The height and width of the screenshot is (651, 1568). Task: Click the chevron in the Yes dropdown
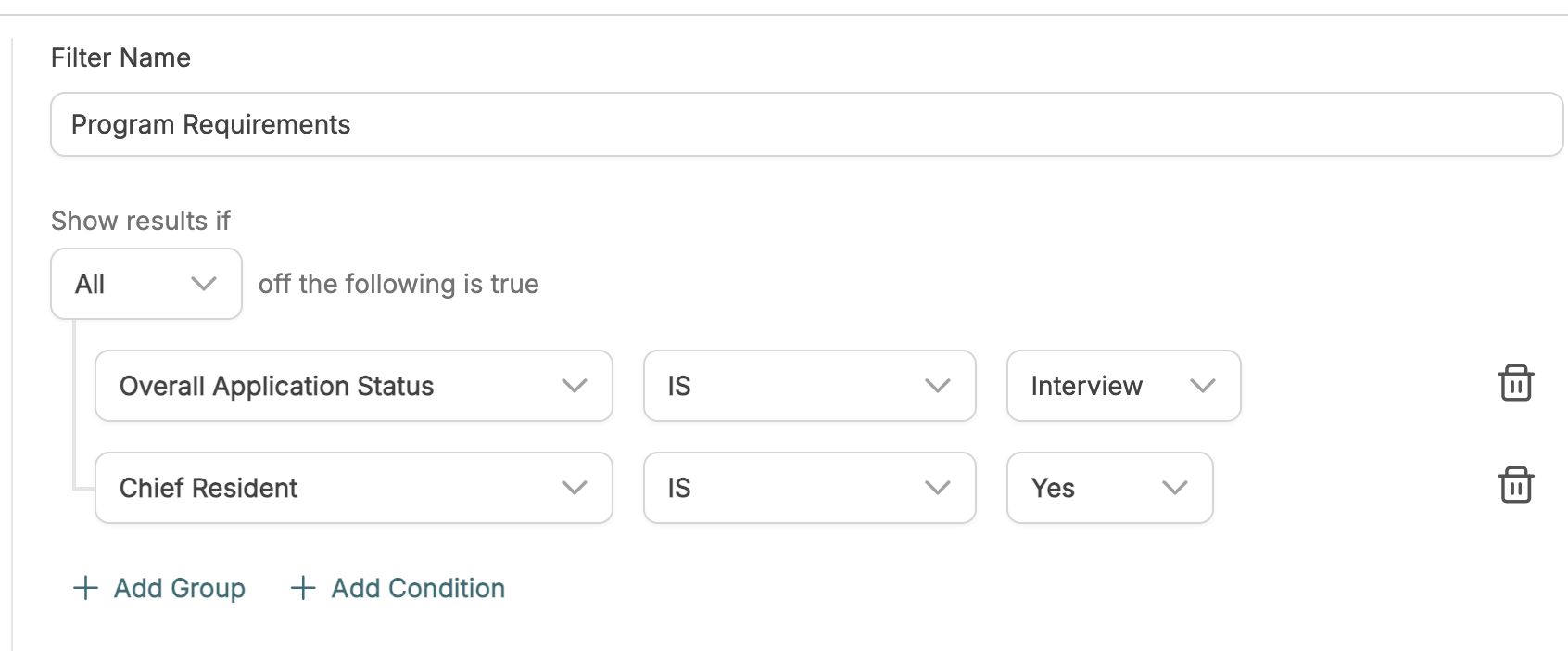click(1175, 488)
